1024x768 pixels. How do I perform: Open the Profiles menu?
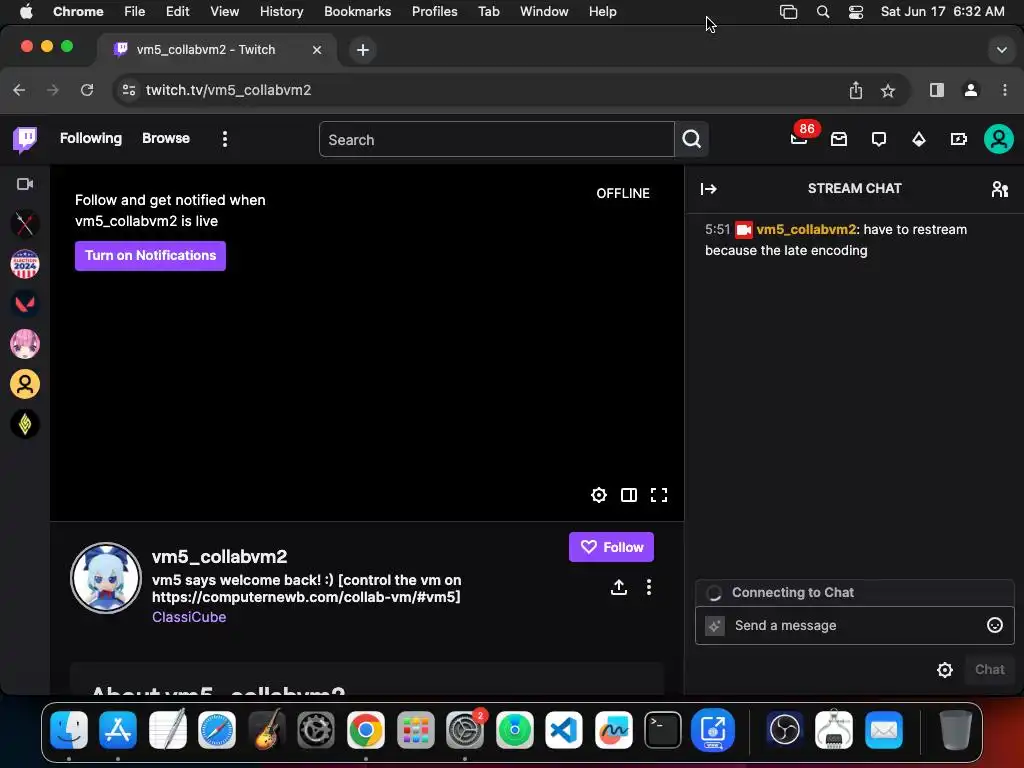coord(434,12)
